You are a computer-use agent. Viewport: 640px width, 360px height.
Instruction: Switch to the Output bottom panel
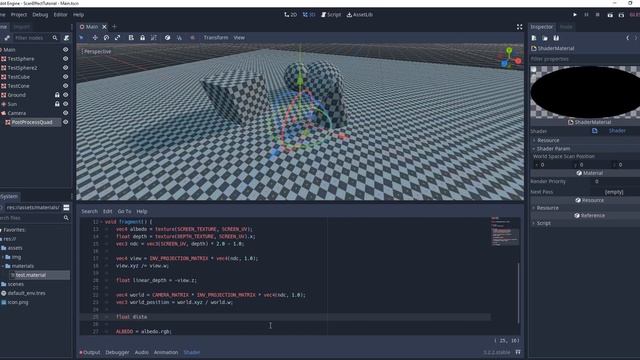pyautogui.click(x=90, y=352)
